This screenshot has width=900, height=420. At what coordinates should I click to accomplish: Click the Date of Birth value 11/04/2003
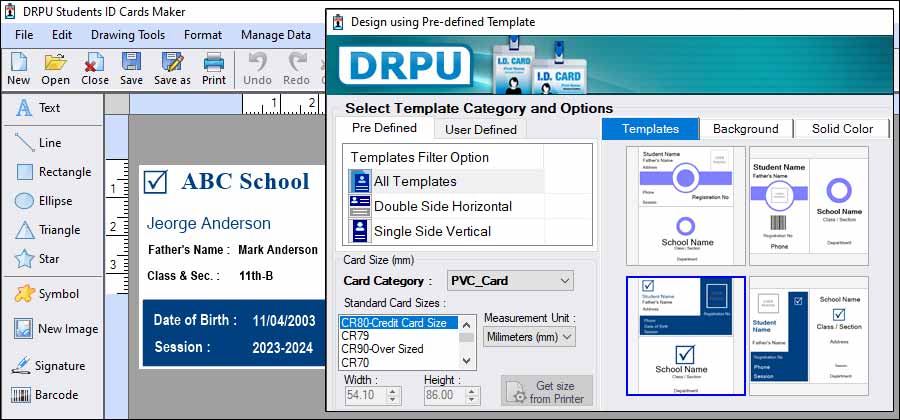coord(284,321)
